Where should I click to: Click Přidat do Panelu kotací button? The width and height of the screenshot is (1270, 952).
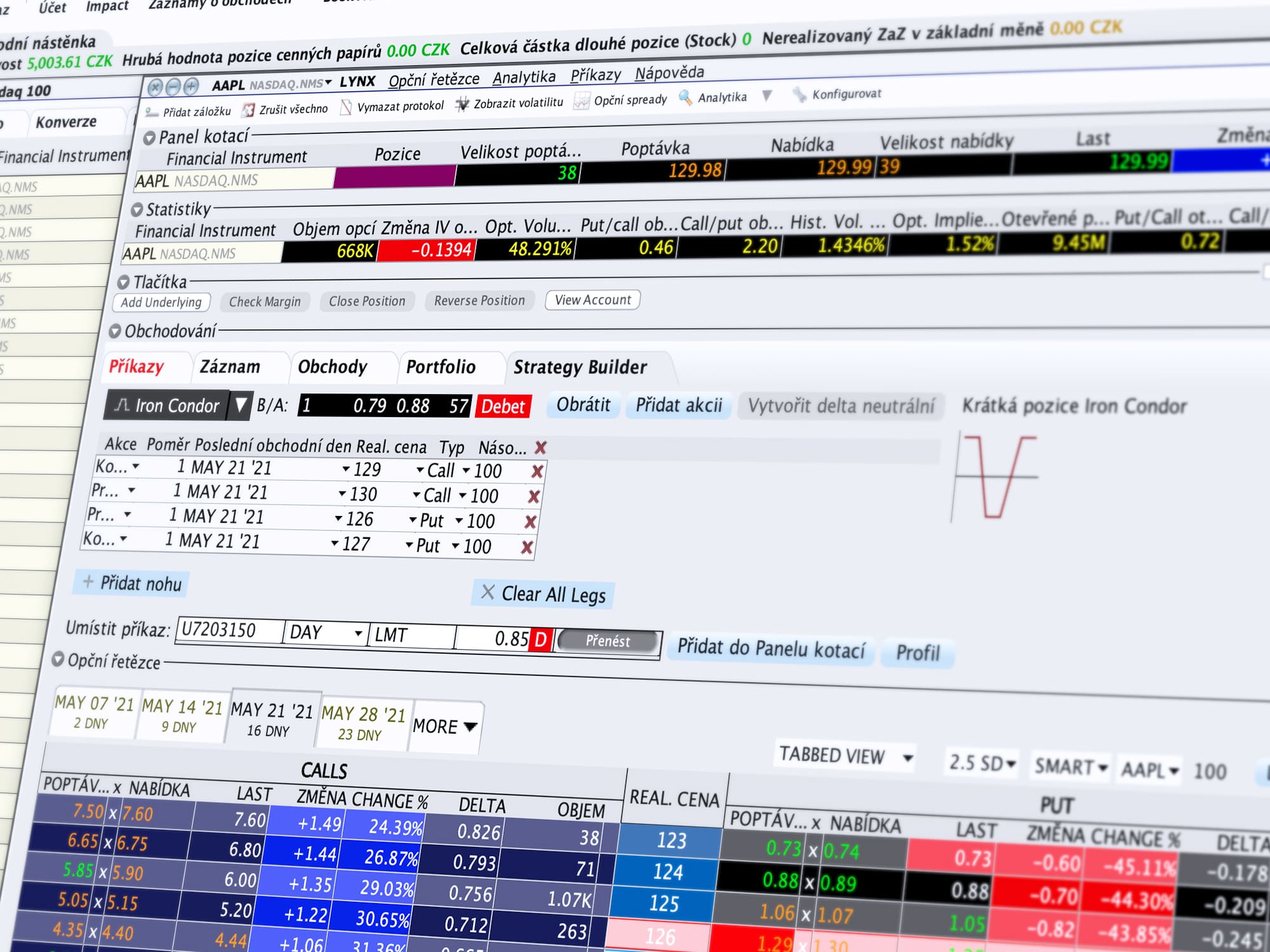(x=771, y=648)
